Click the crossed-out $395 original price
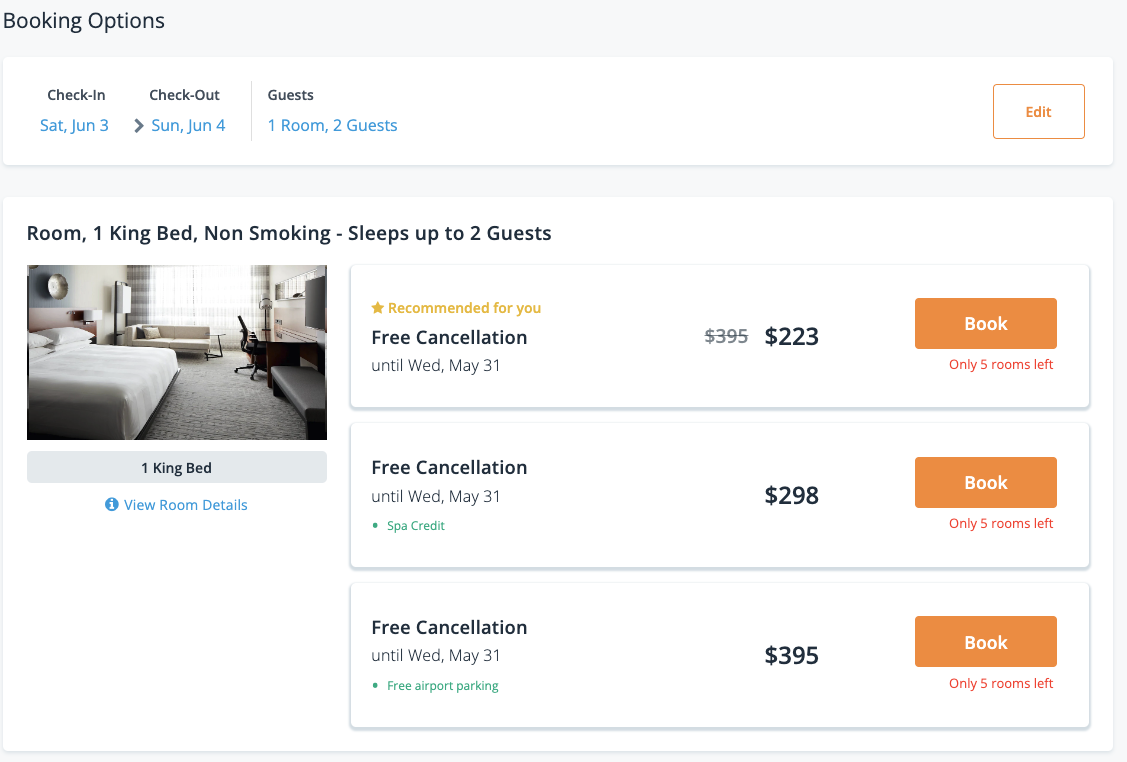The image size is (1127, 762). [726, 337]
